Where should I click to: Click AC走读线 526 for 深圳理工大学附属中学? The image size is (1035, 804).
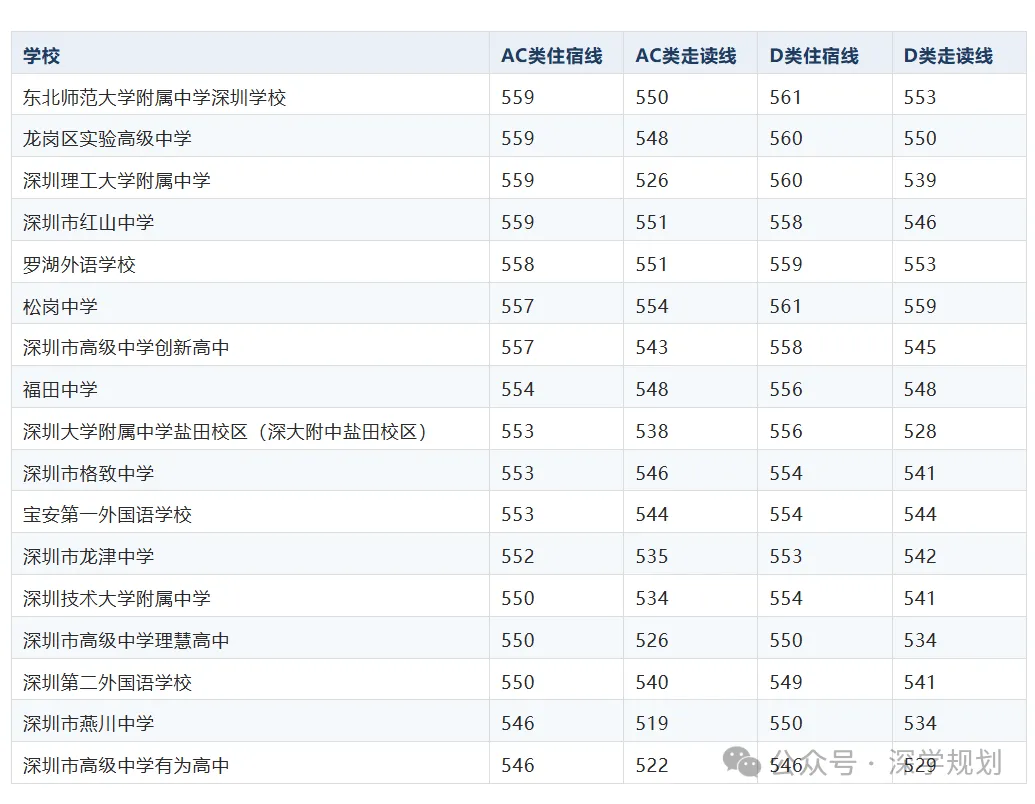[652, 180]
